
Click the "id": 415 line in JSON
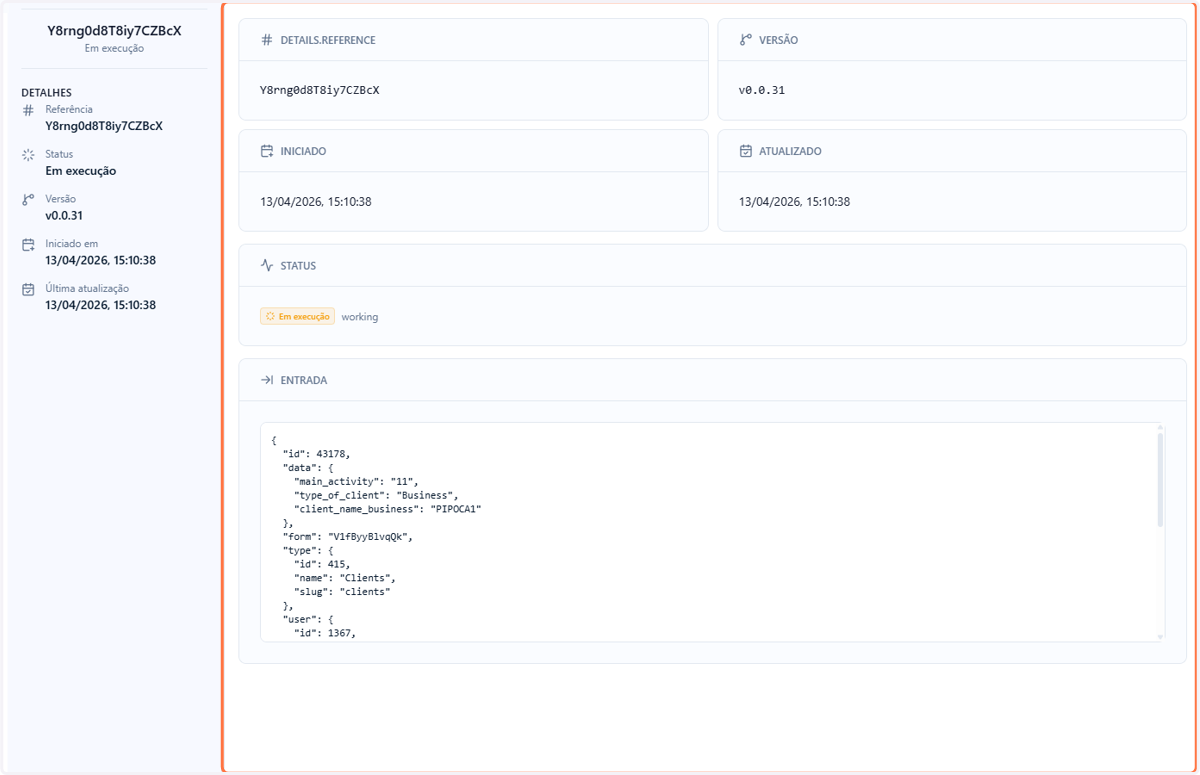pyautogui.click(x=322, y=564)
